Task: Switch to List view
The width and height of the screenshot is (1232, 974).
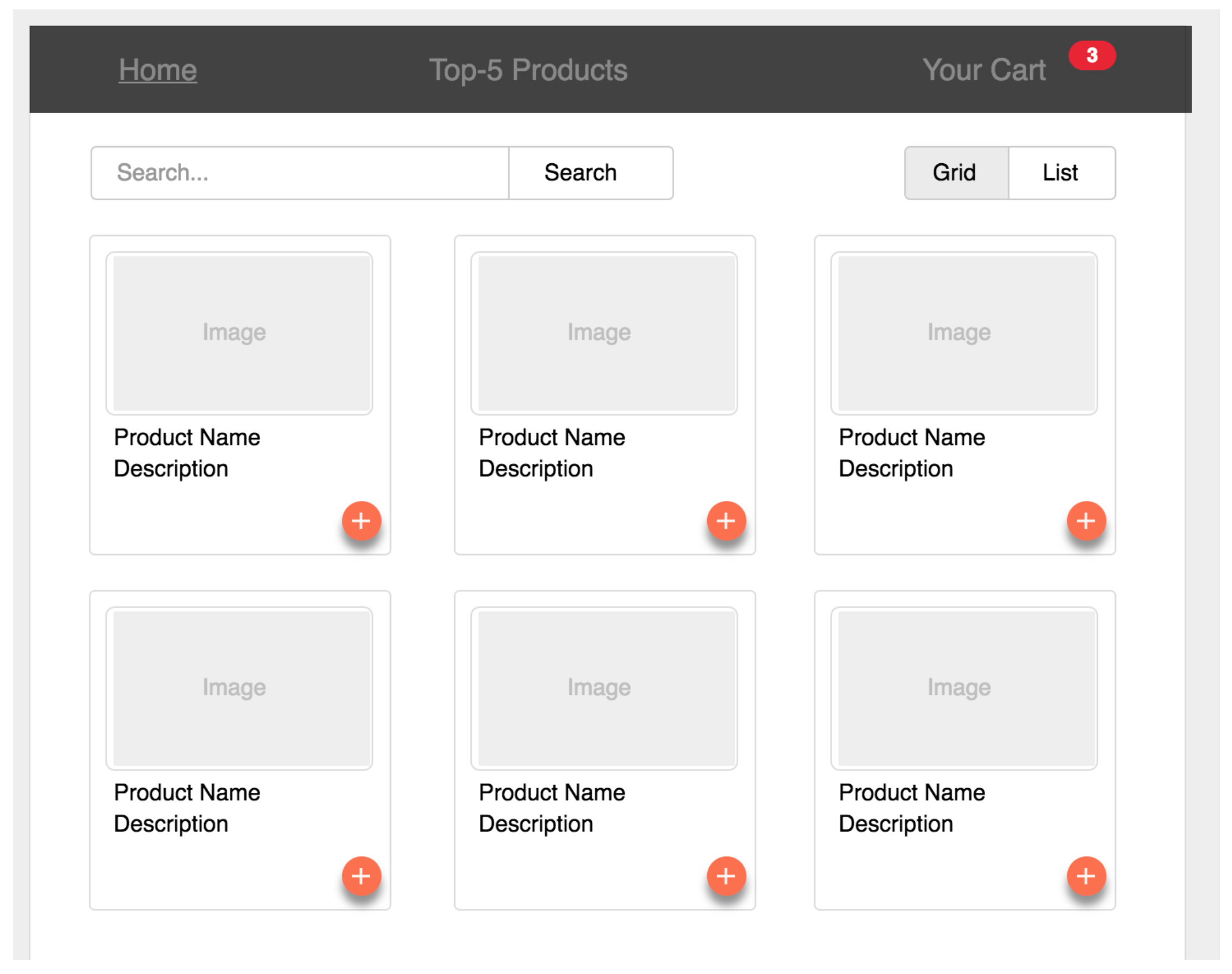Action: pyautogui.click(x=1060, y=173)
